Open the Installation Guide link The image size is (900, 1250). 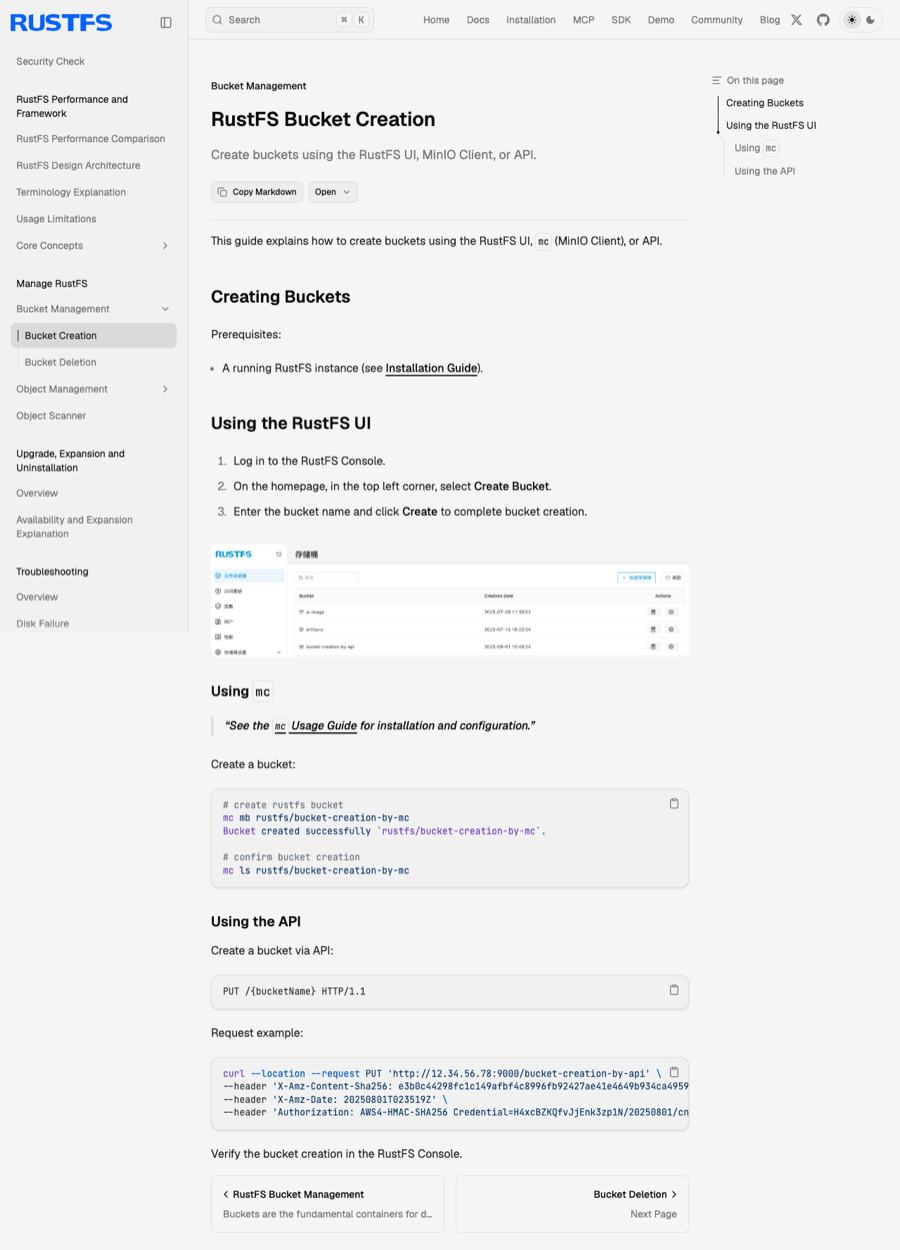(431, 368)
